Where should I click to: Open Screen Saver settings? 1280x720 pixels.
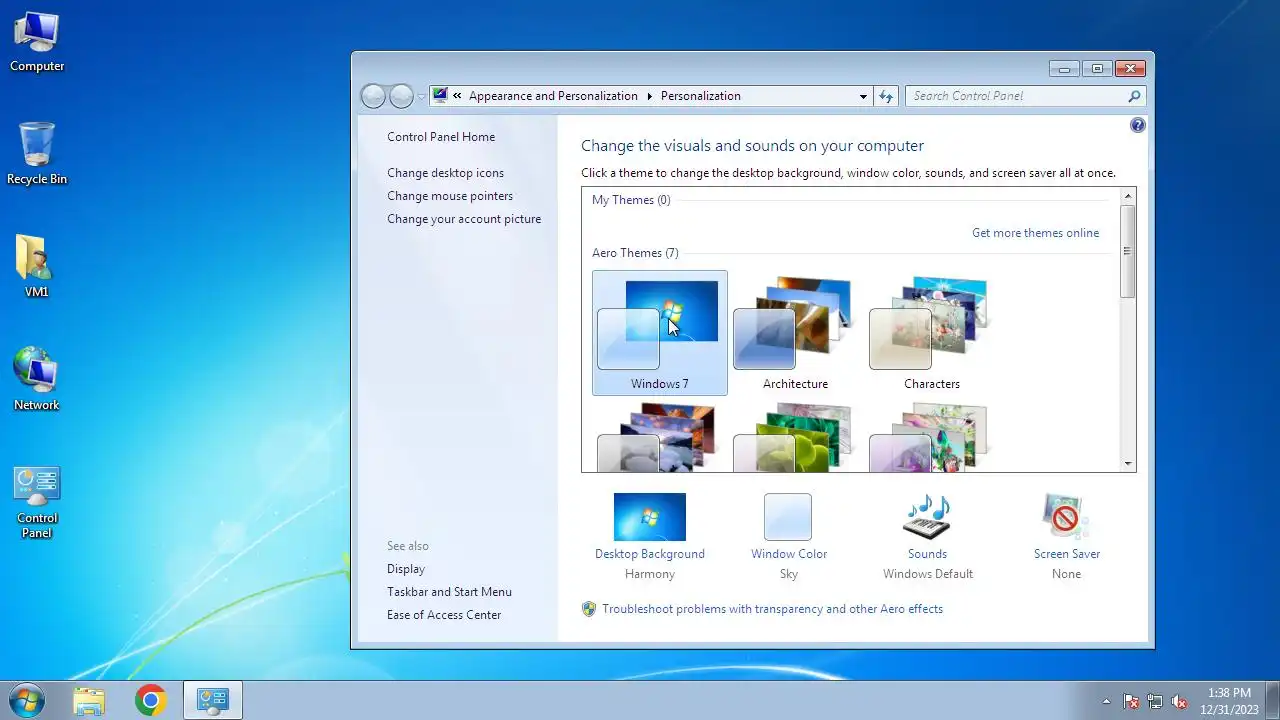(1067, 536)
